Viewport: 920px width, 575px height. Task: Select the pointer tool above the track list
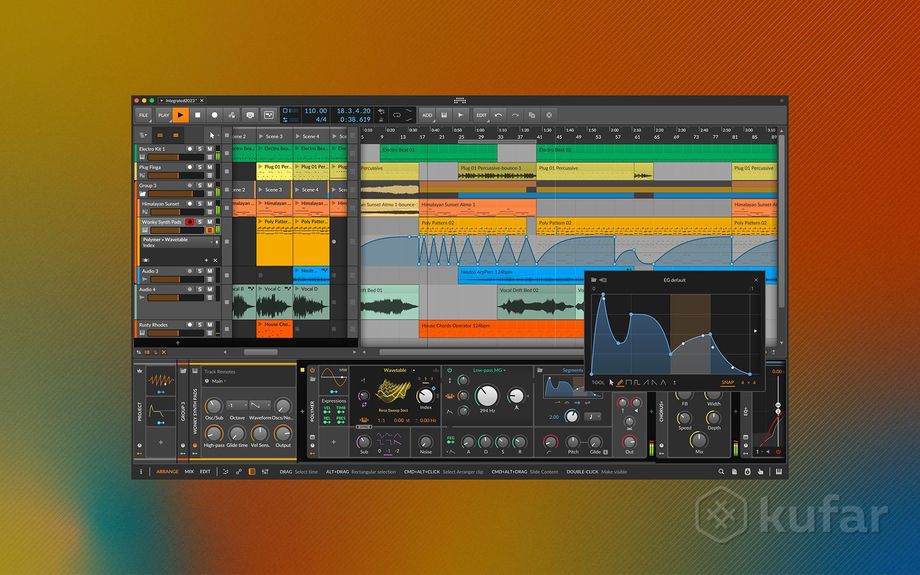[x=212, y=135]
